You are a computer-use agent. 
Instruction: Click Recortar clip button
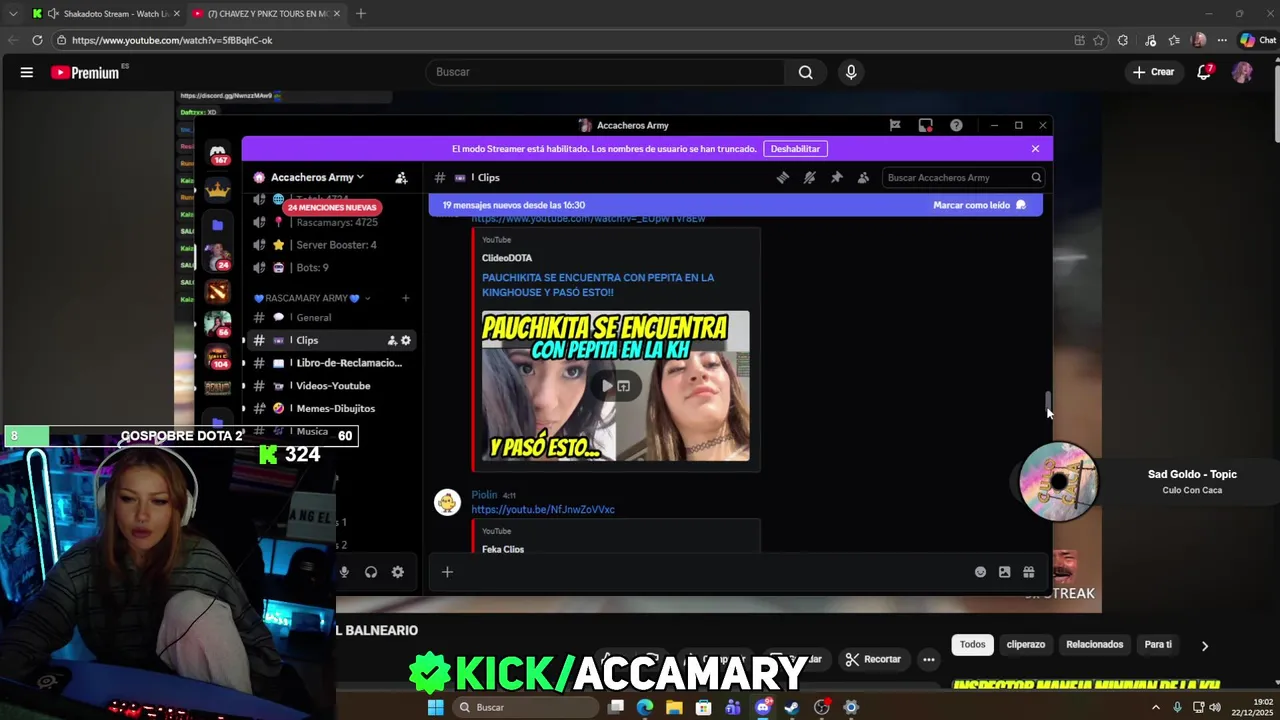pyautogui.click(x=873, y=659)
